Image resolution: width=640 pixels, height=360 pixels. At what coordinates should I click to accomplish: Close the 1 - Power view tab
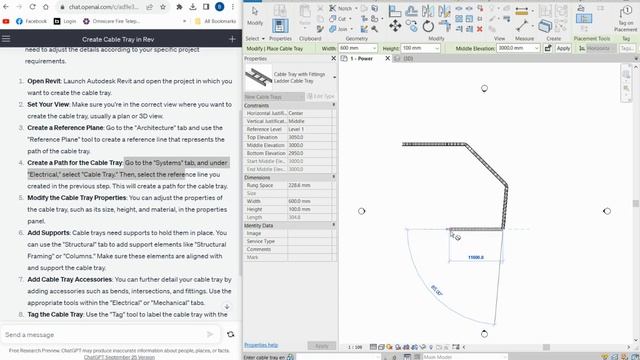387,59
